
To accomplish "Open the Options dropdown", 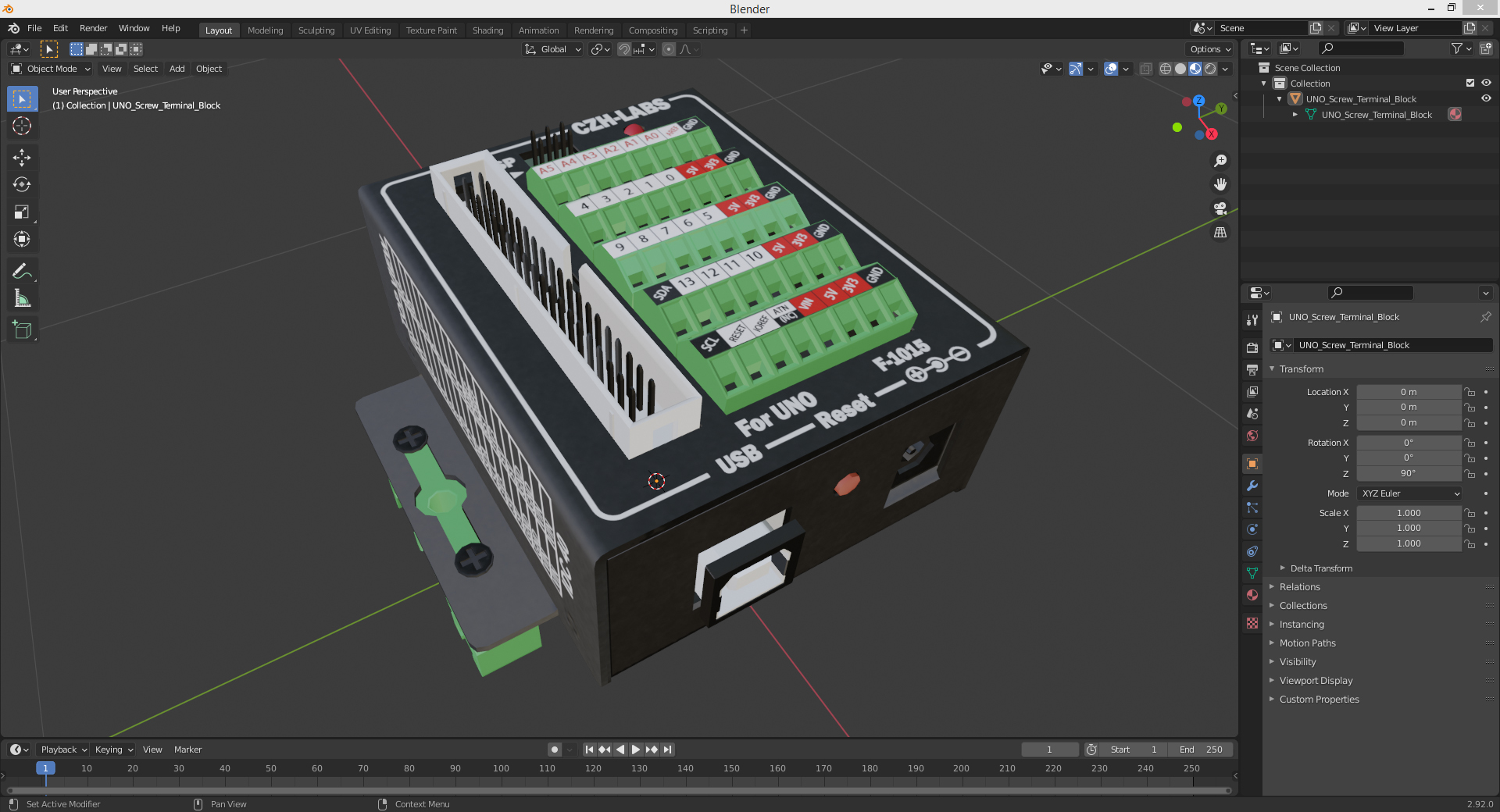I will coord(1210,49).
